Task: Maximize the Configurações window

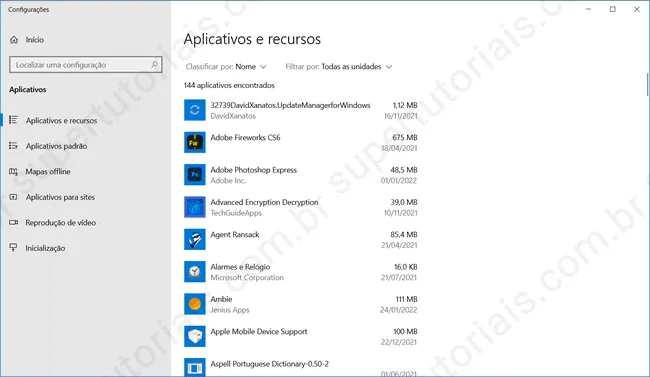Action: coord(613,9)
